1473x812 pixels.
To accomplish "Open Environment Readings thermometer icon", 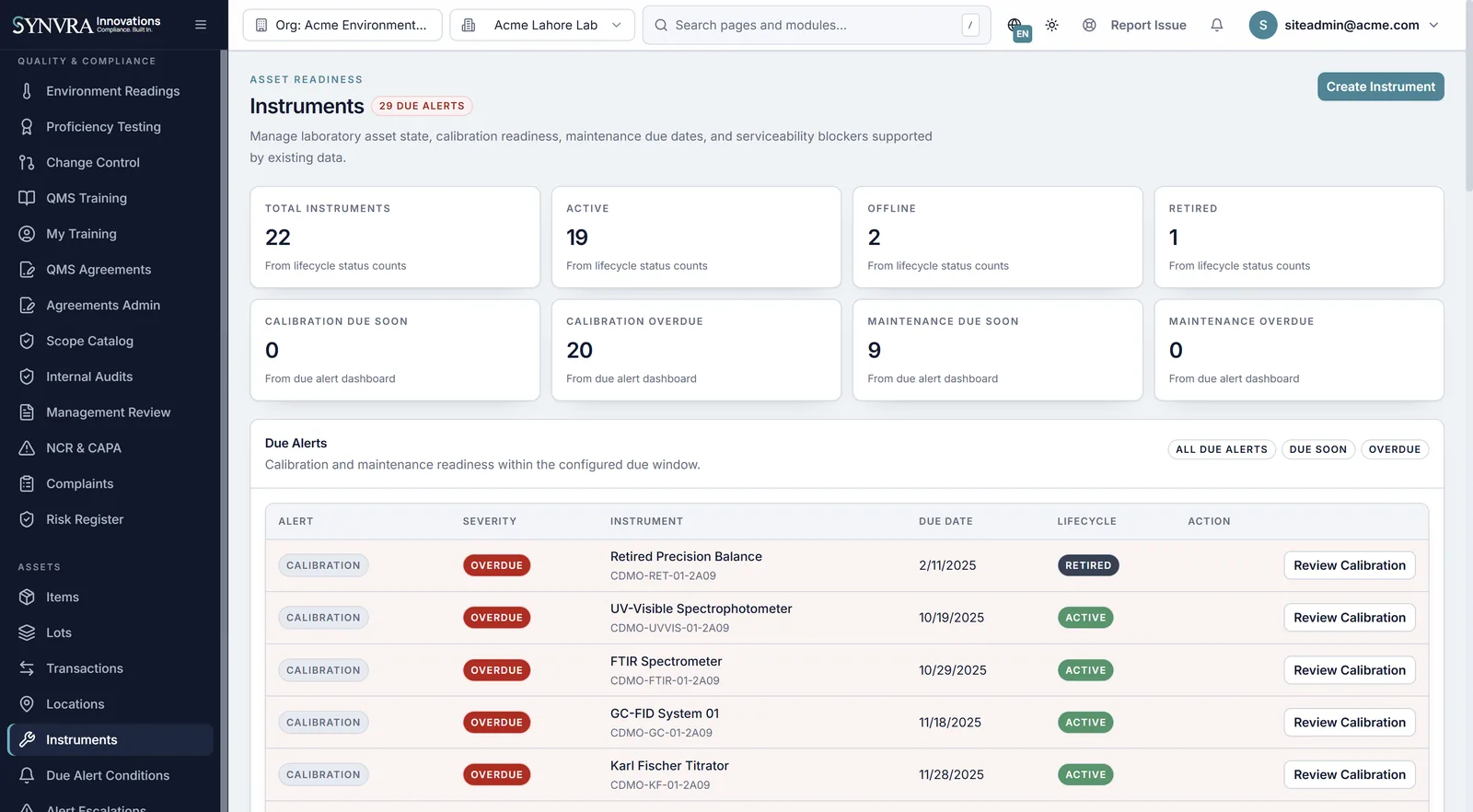I will tap(27, 91).
